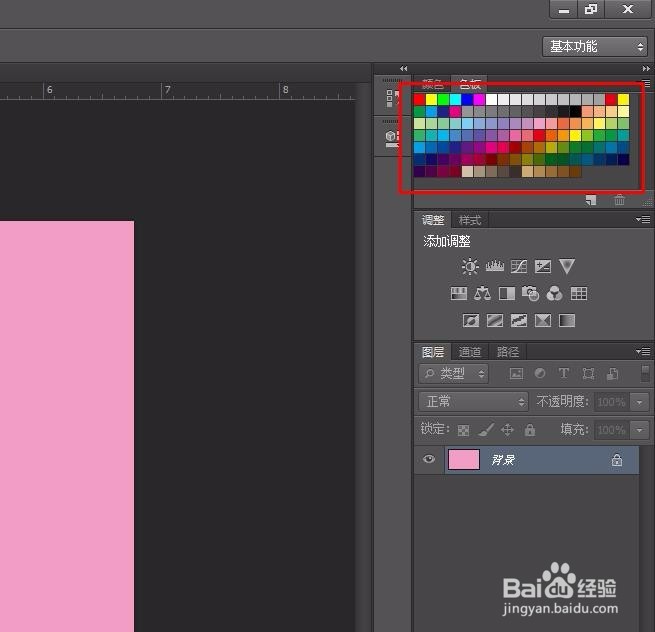Filter layers by smart objects
Viewport: 655px width, 632px height.
click(x=612, y=373)
